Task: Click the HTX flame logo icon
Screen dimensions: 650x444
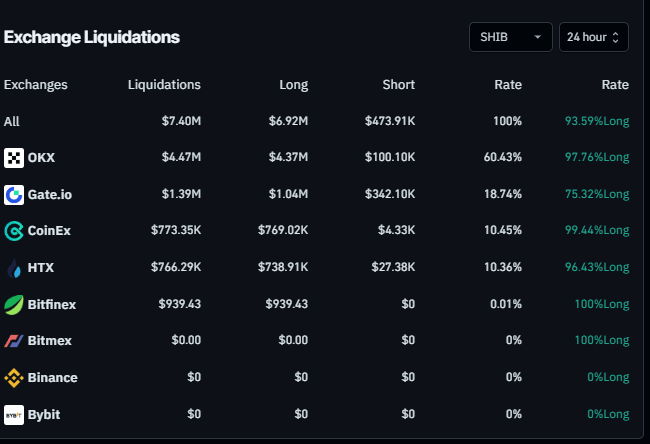Action: tap(14, 268)
